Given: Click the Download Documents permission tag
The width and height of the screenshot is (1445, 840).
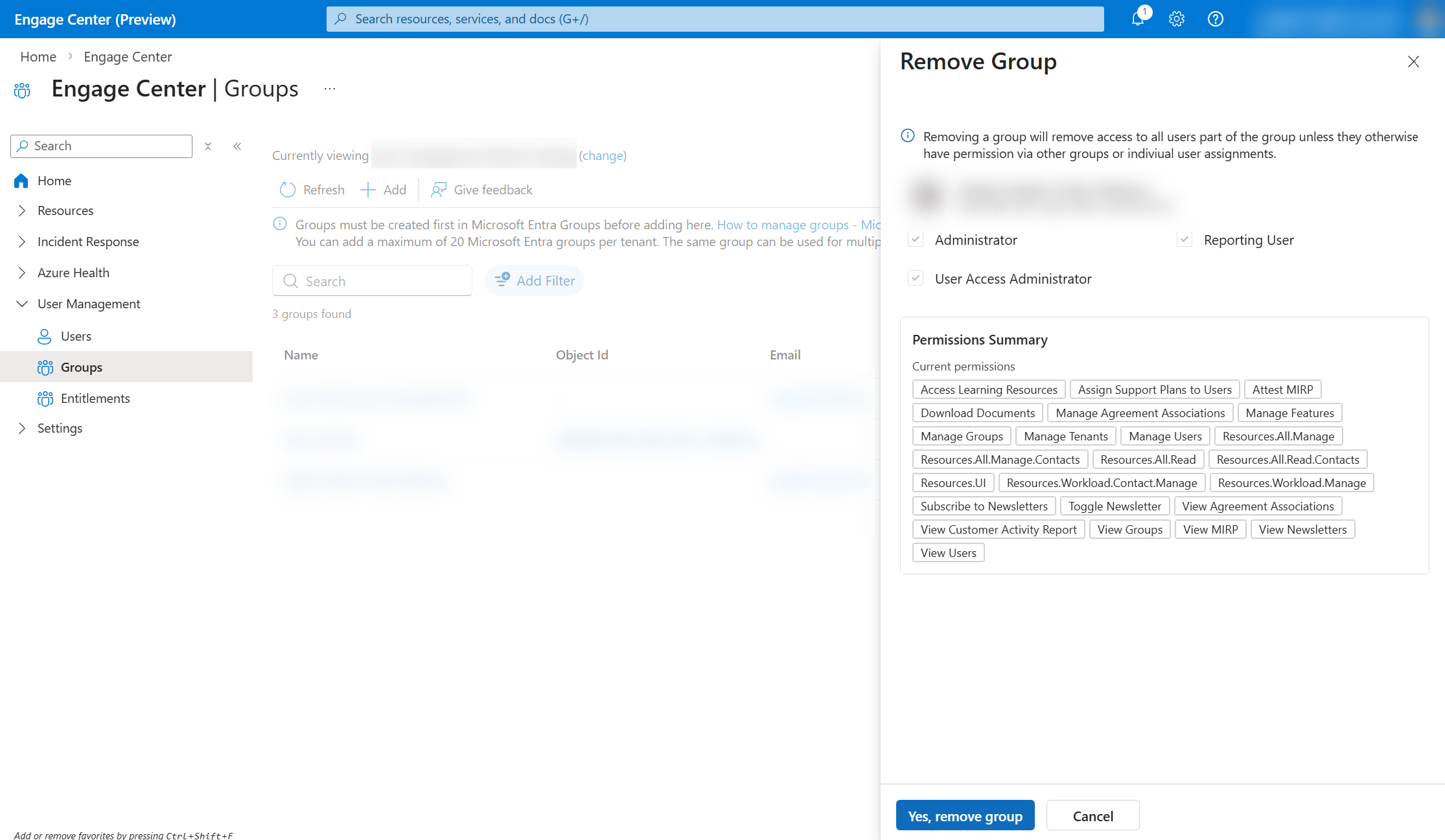Looking at the screenshot, I should 977,413.
